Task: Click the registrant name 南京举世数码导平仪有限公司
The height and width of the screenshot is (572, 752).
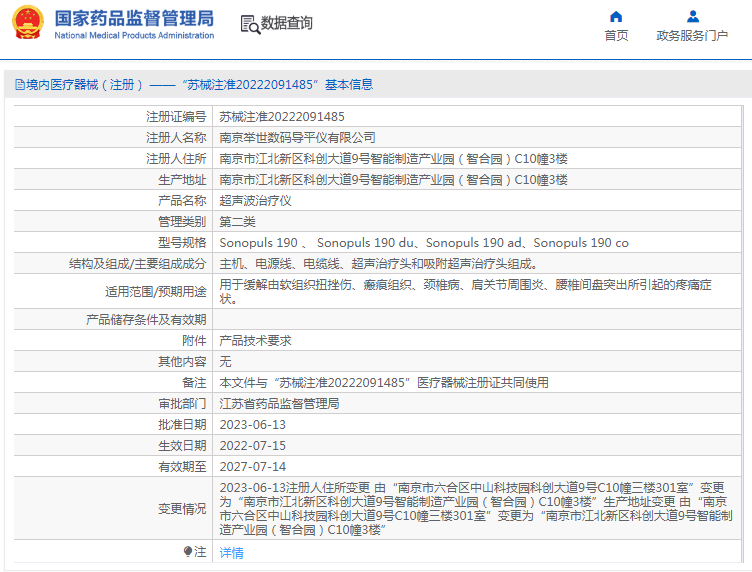Action: (297, 137)
